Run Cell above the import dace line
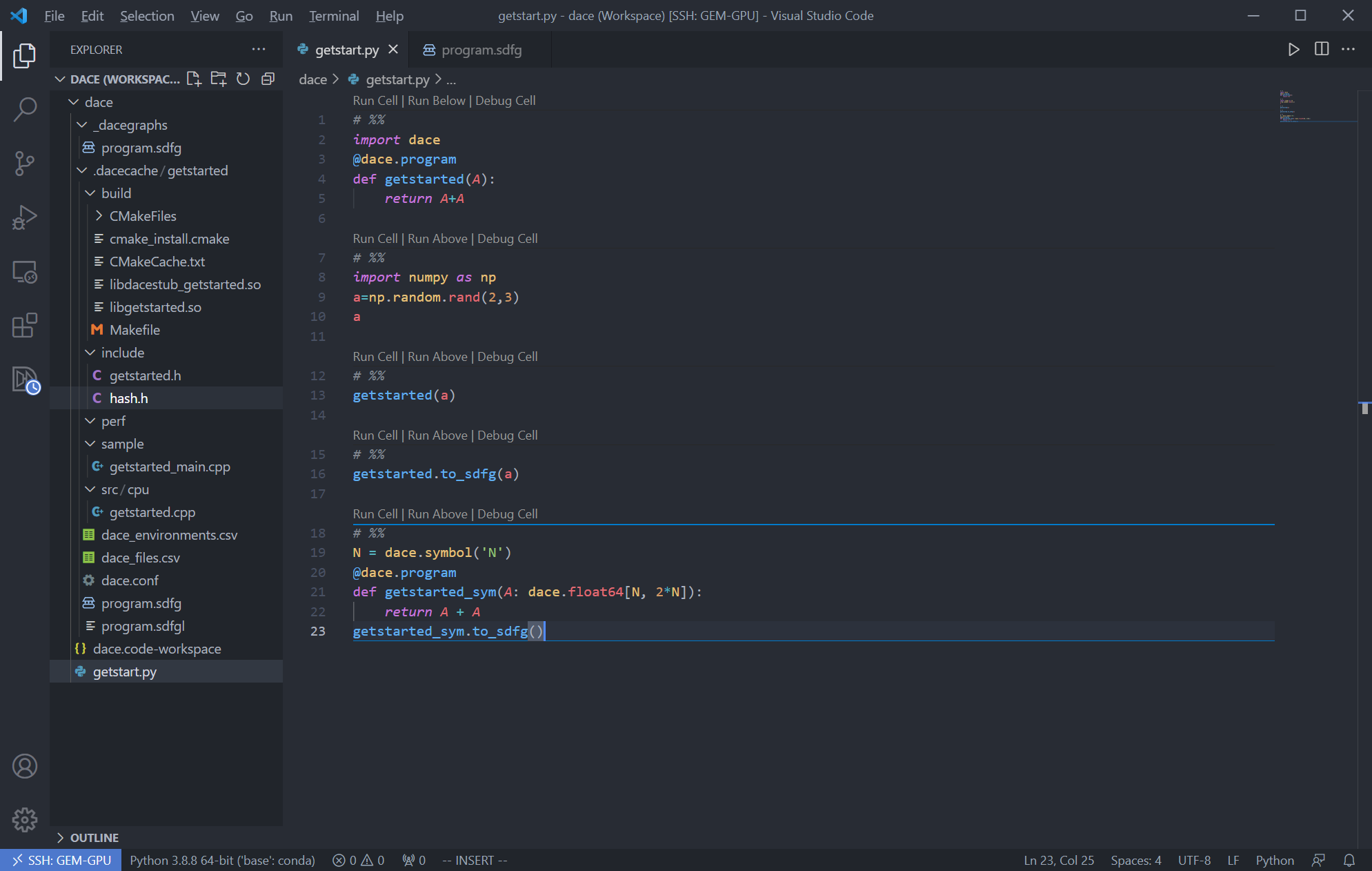Viewport: 1372px width, 871px height. click(375, 100)
